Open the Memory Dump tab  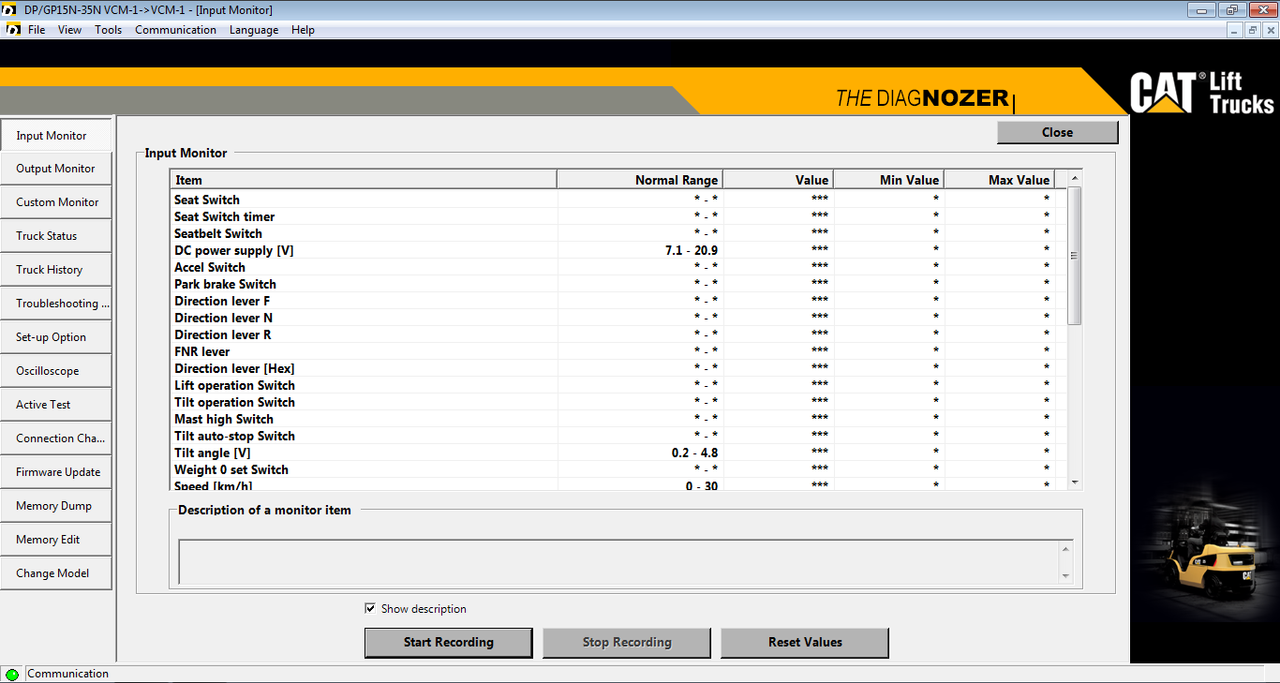(x=56, y=506)
